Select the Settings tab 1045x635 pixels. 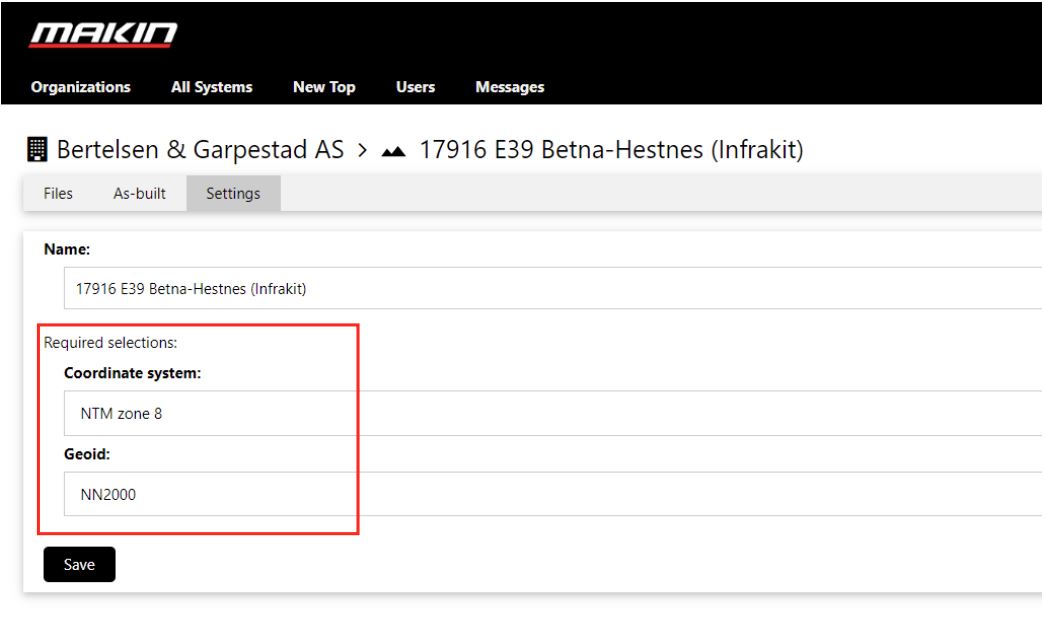click(233, 194)
